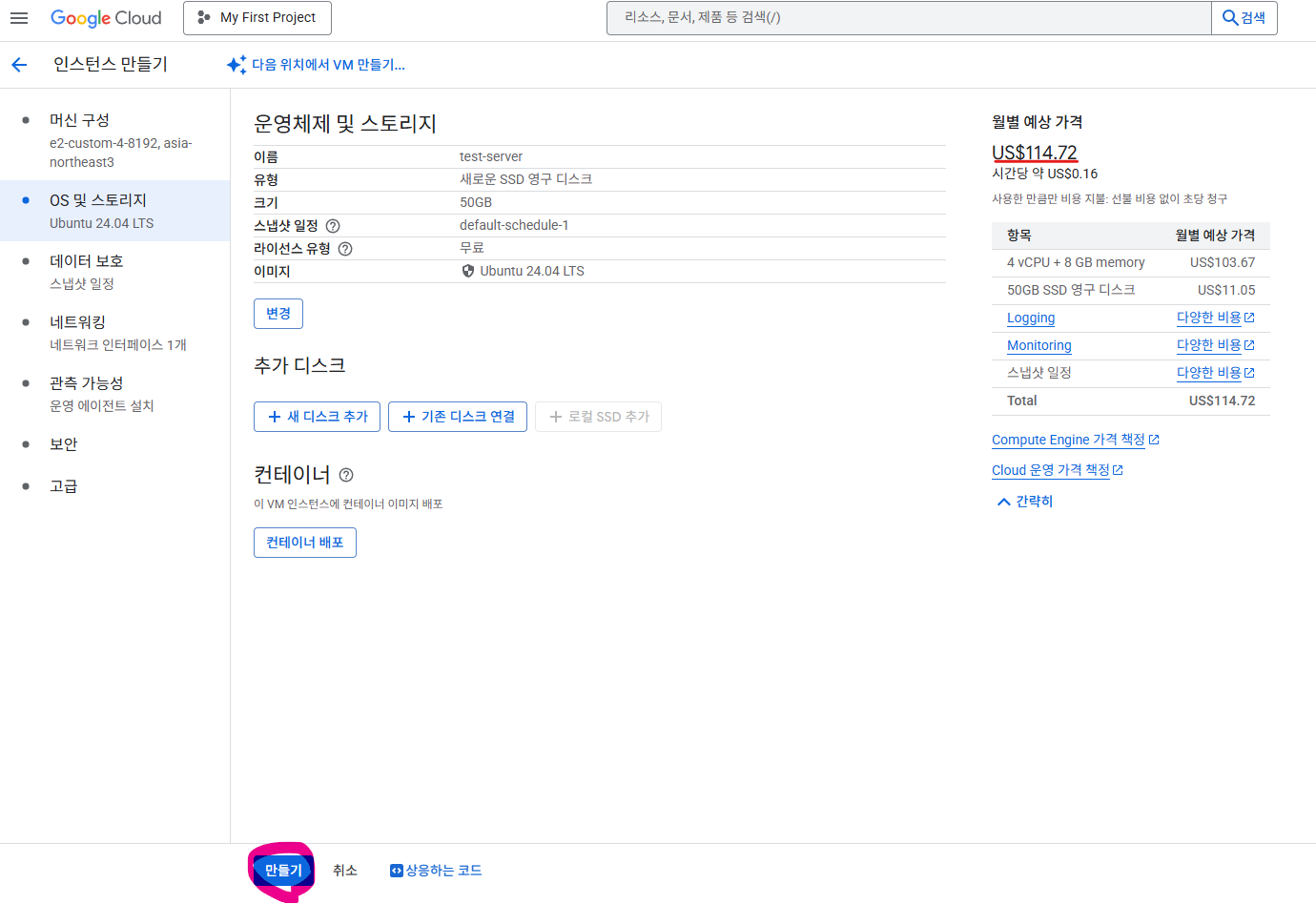
Task: Open 상응하는 코드 equivalent code
Action: click(436, 871)
